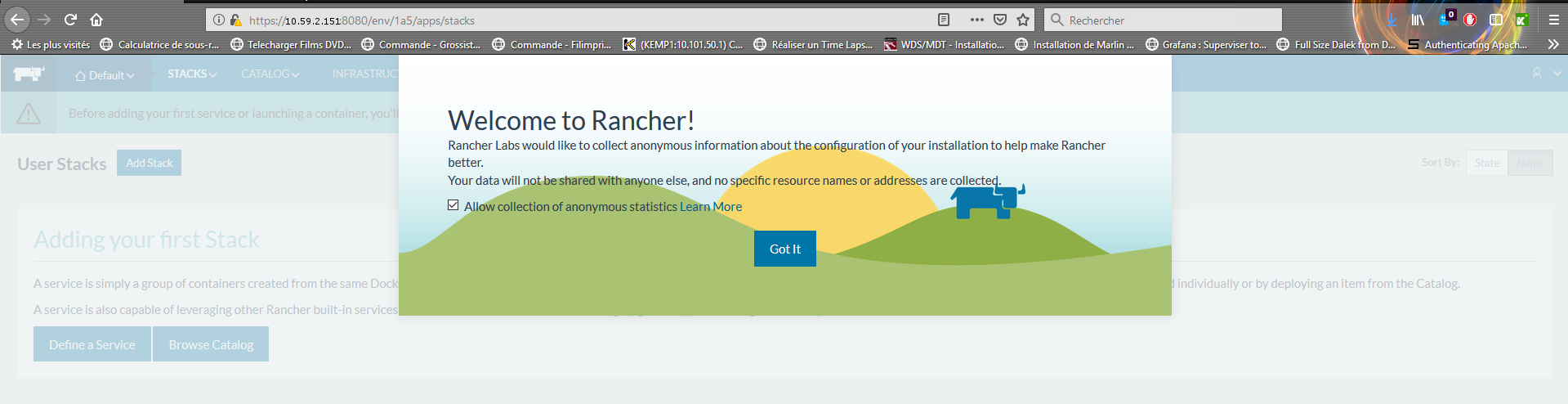Open page actions three-dot menu
Image resolution: width=1568 pixels, height=404 pixels.
pos(976,20)
